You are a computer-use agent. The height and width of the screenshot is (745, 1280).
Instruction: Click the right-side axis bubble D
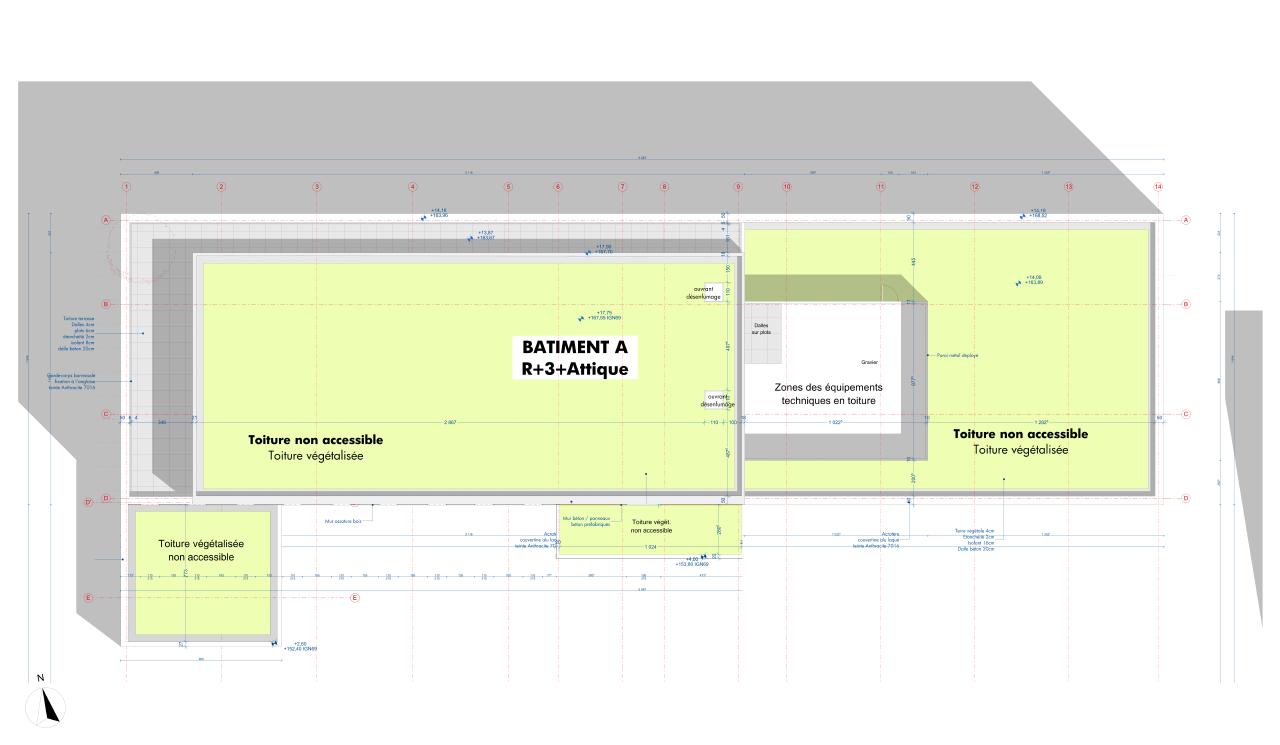[x=1186, y=498]
